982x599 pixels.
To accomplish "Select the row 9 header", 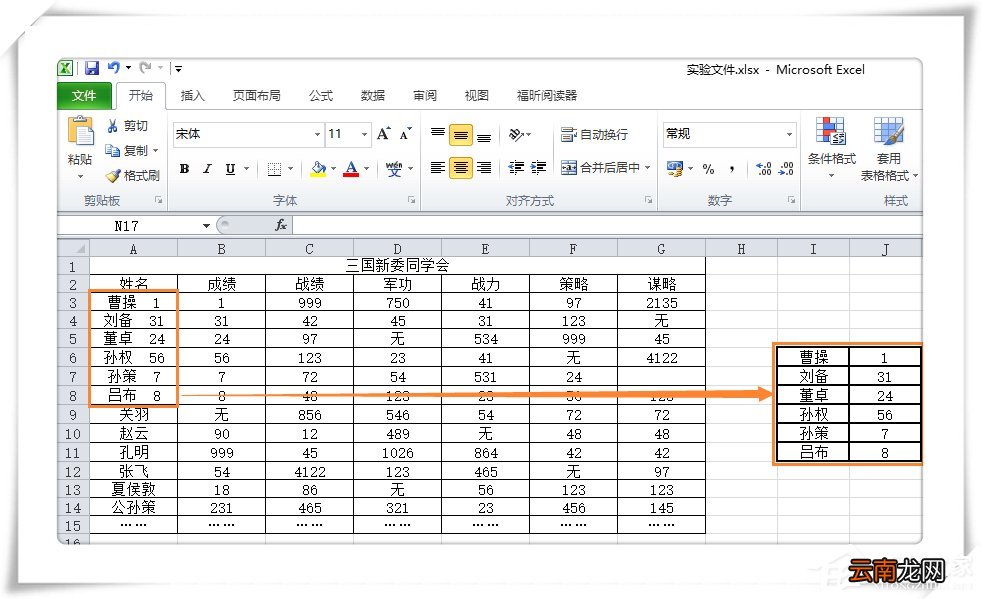I will (73, 415).
